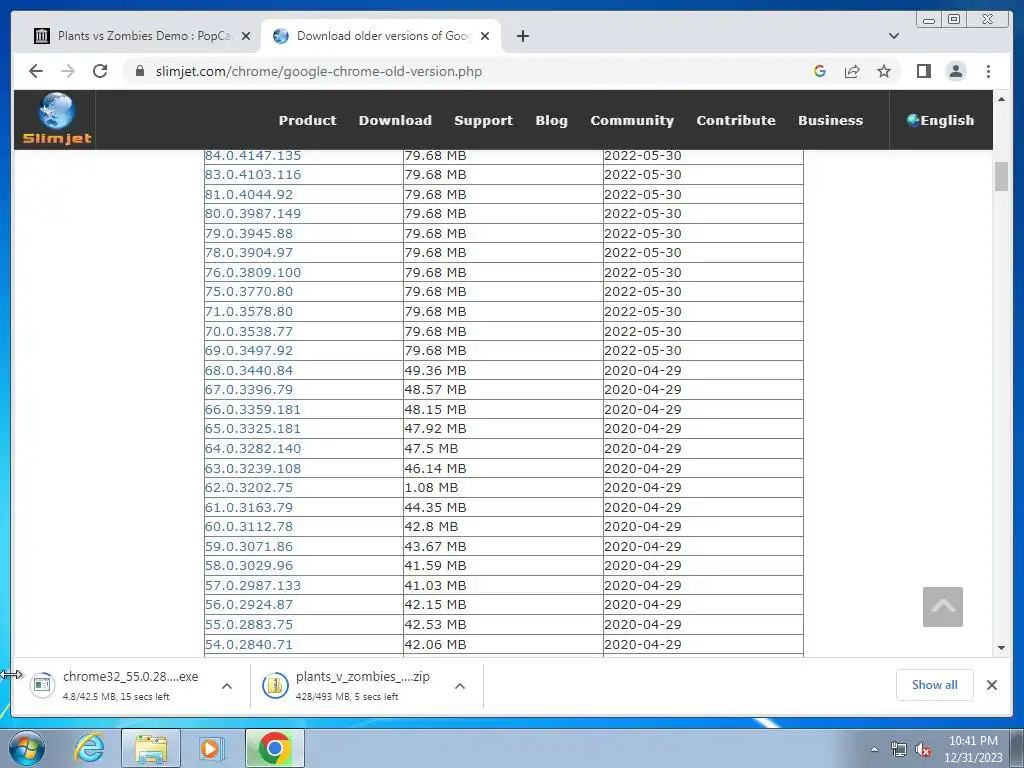Change language via English selector
The width and height of the screenshot is (1024, 768).
[x=940, y=120]
